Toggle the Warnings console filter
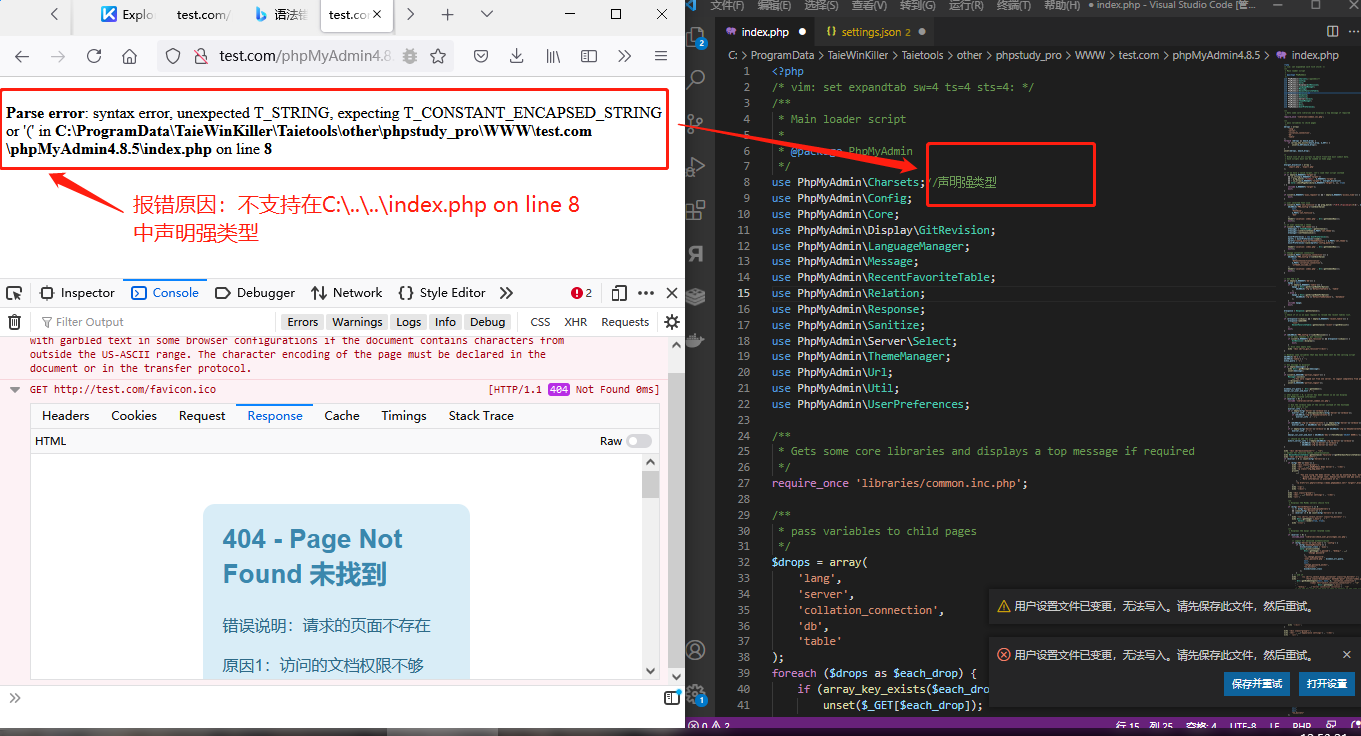The width and height of the screenshot is (1361, 736). coord(357,322)
